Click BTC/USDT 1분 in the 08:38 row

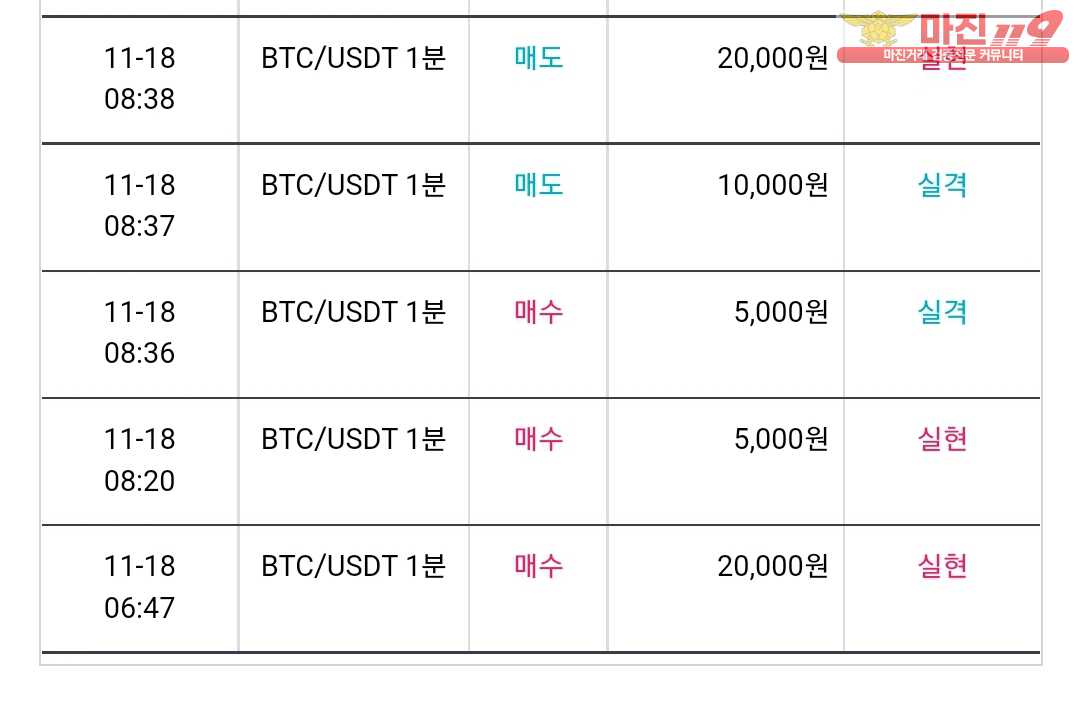click(x=353, y=58)
